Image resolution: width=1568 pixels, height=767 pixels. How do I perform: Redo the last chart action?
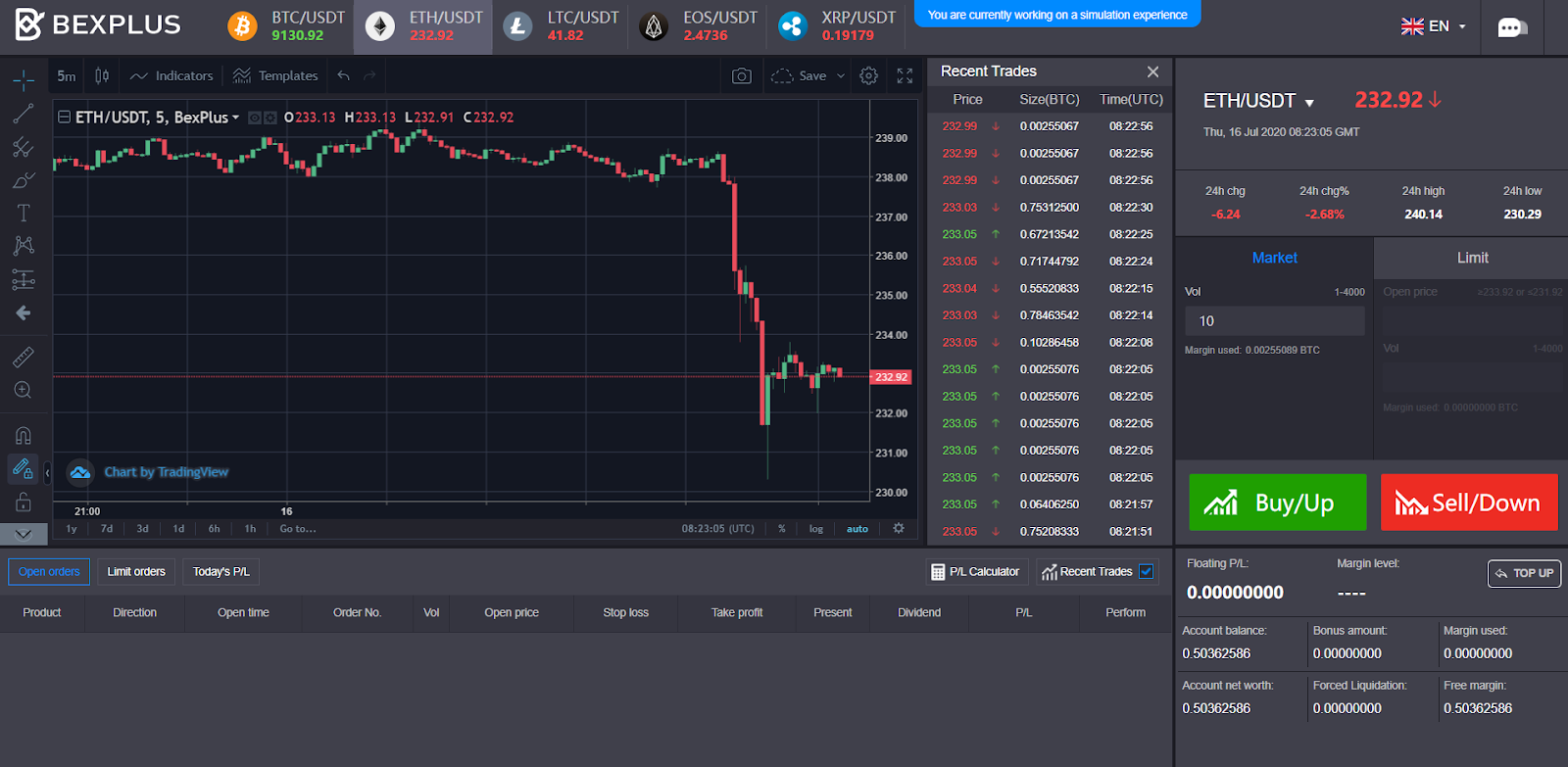click(369, 75)
